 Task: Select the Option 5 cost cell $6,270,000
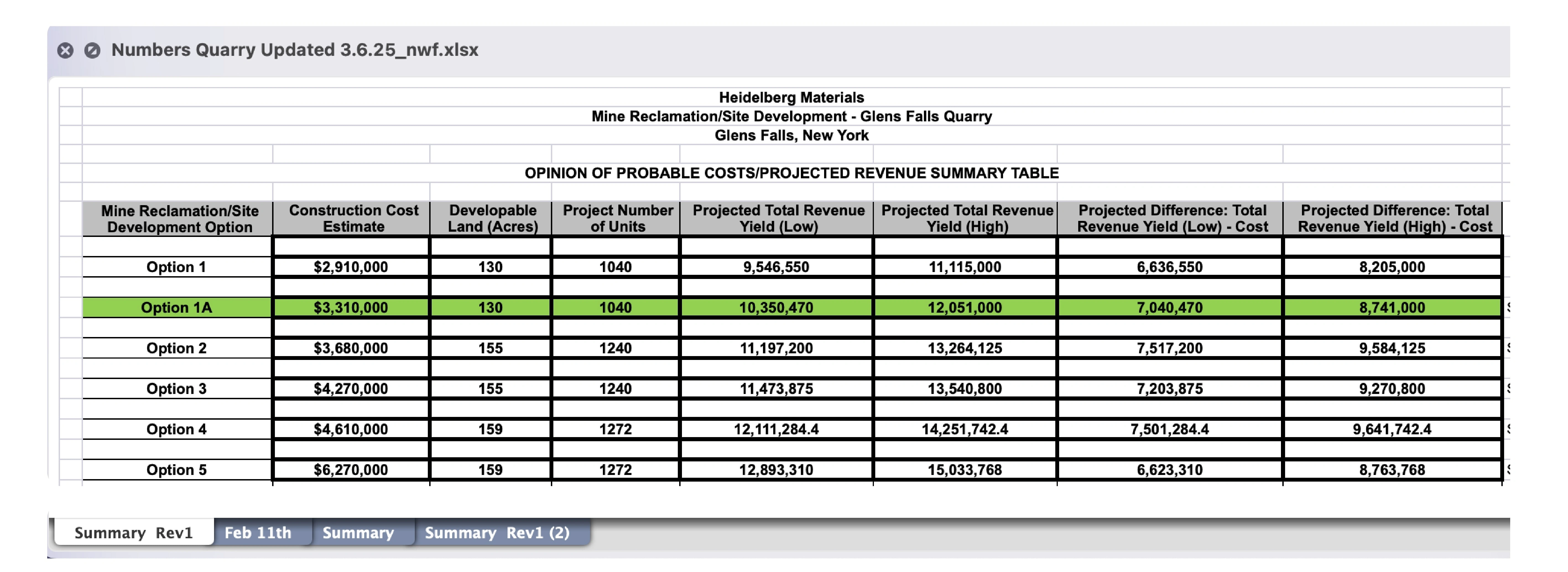(x=351, y=470)
